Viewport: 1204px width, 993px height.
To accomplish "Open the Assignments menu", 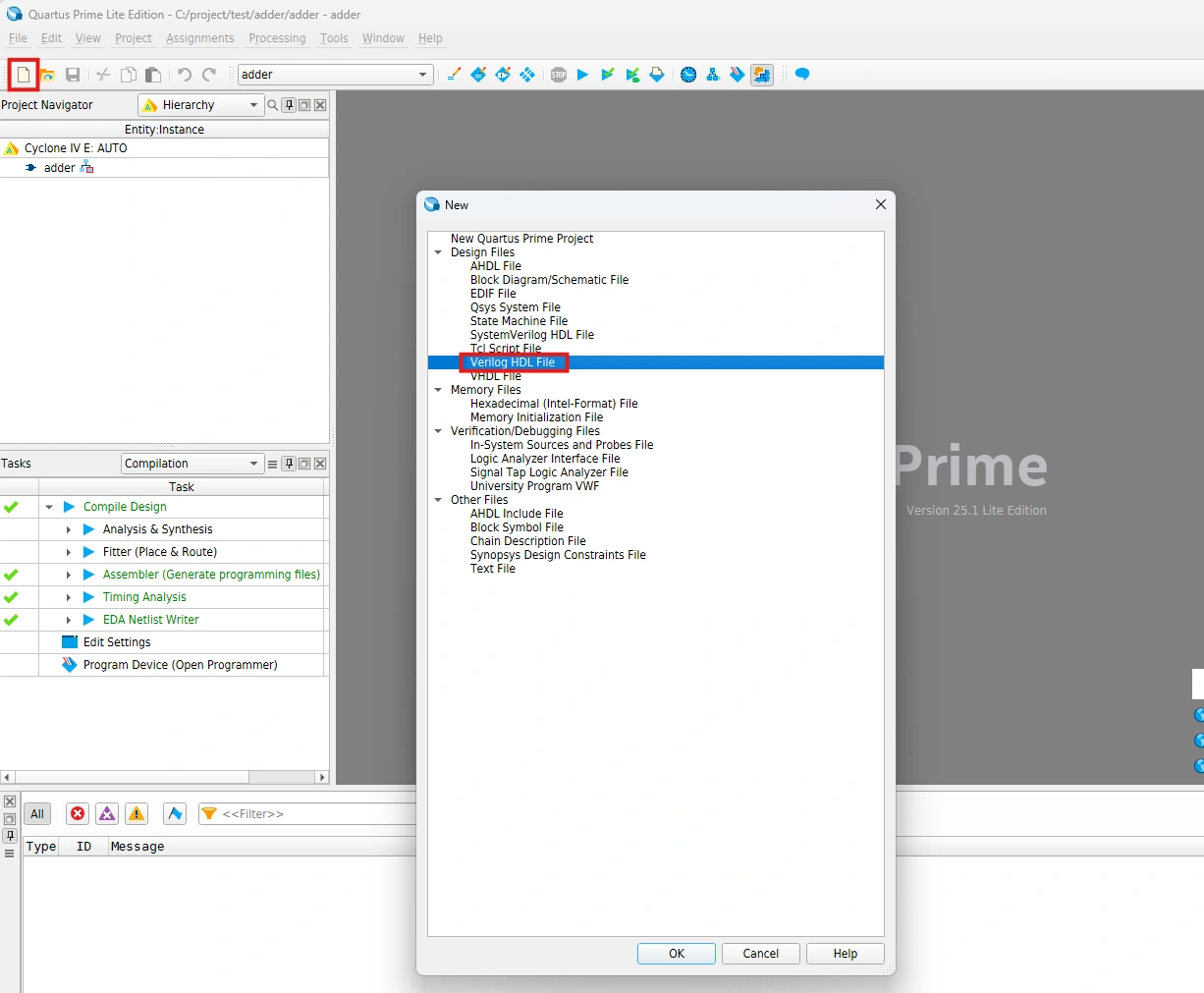I will pyautogui.click(x=199, y=38).
